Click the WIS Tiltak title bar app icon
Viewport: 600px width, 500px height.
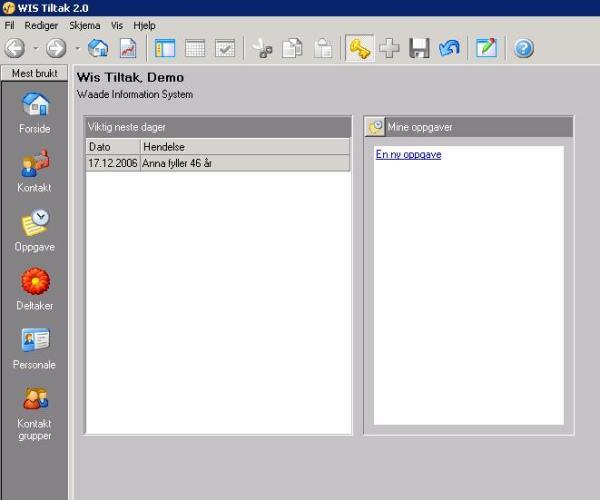[x=8, y=8]
